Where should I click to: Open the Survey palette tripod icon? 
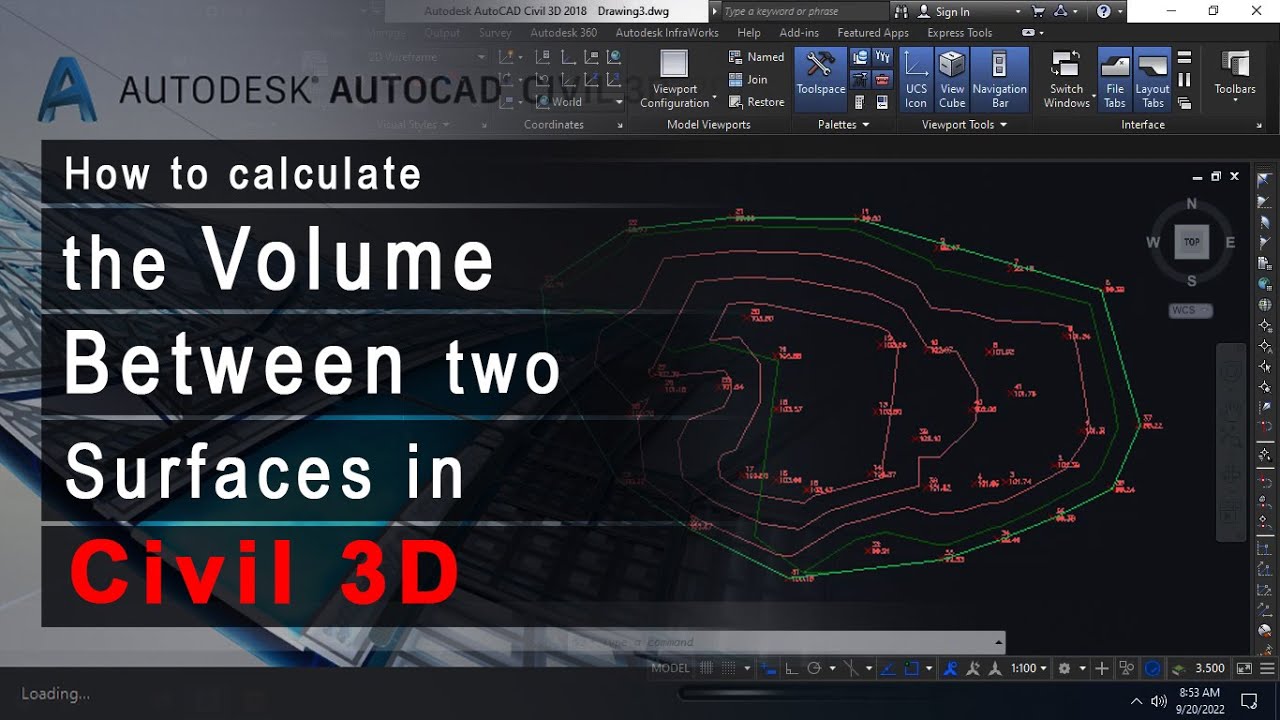[x=859, y=80]
